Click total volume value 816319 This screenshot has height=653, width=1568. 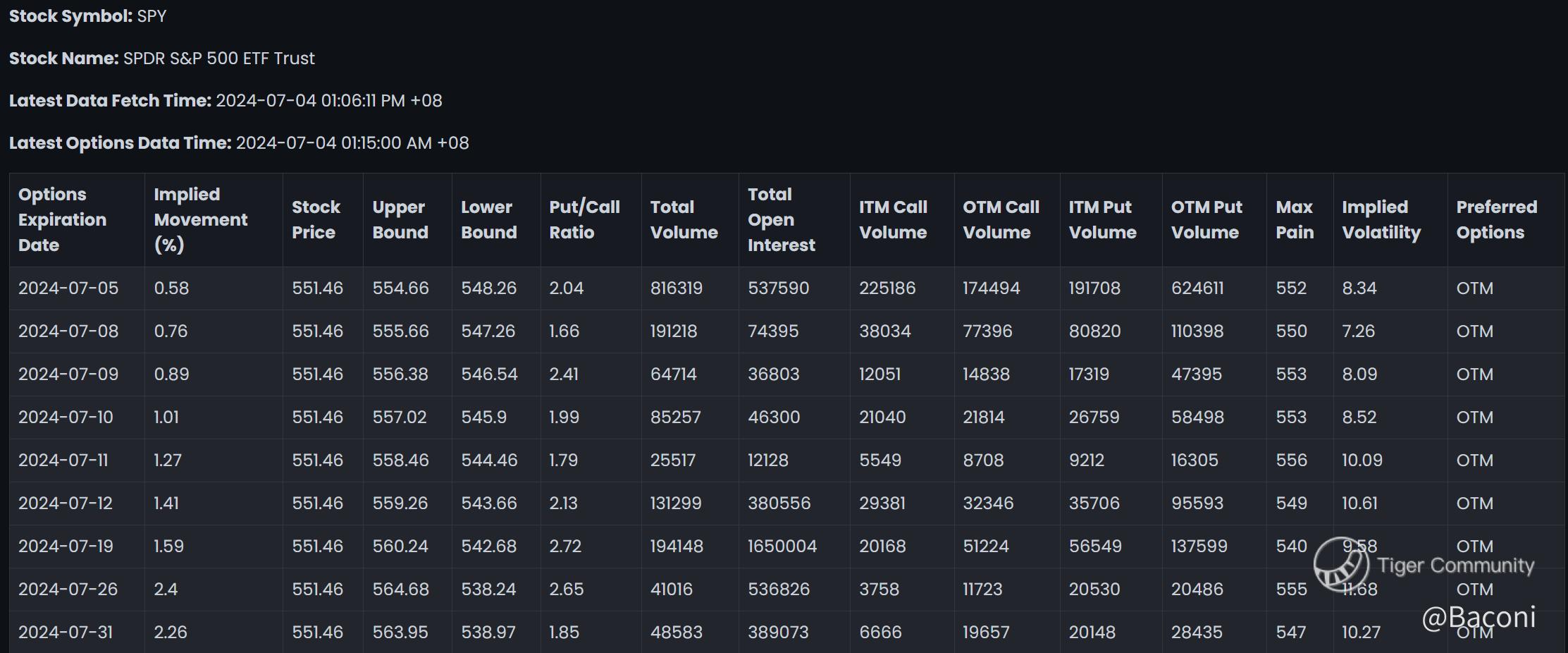coord(676,288)
